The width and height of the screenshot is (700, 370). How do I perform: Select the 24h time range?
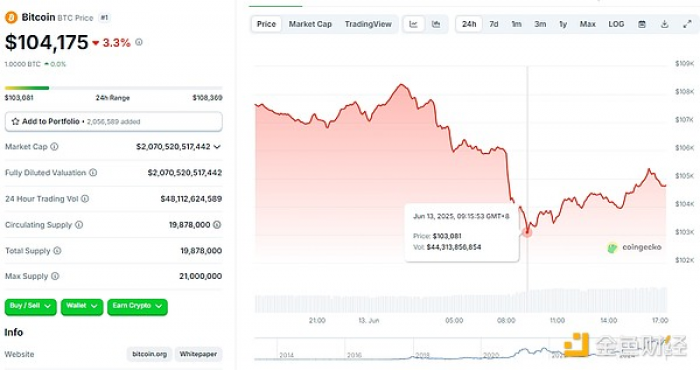pos(469,24)
